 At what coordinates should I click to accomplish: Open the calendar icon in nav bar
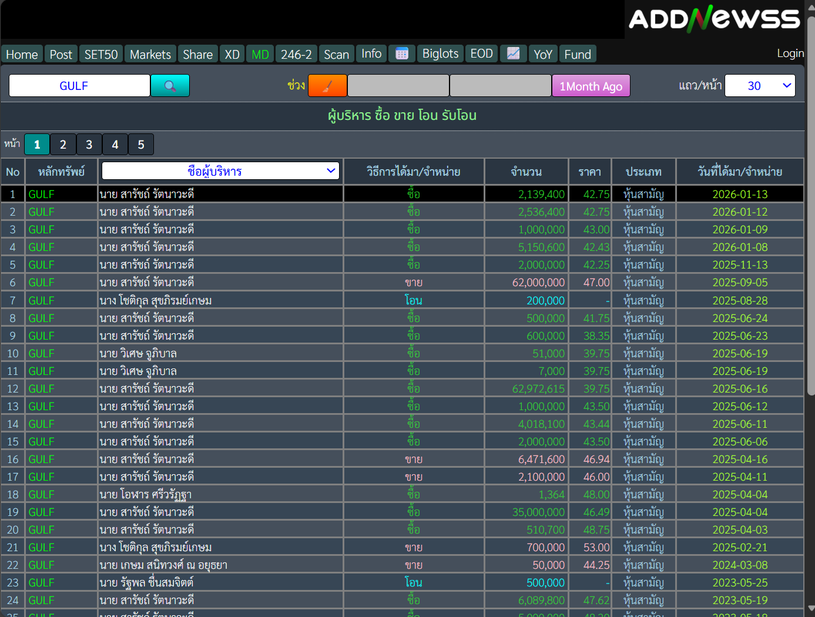point(401,54)
